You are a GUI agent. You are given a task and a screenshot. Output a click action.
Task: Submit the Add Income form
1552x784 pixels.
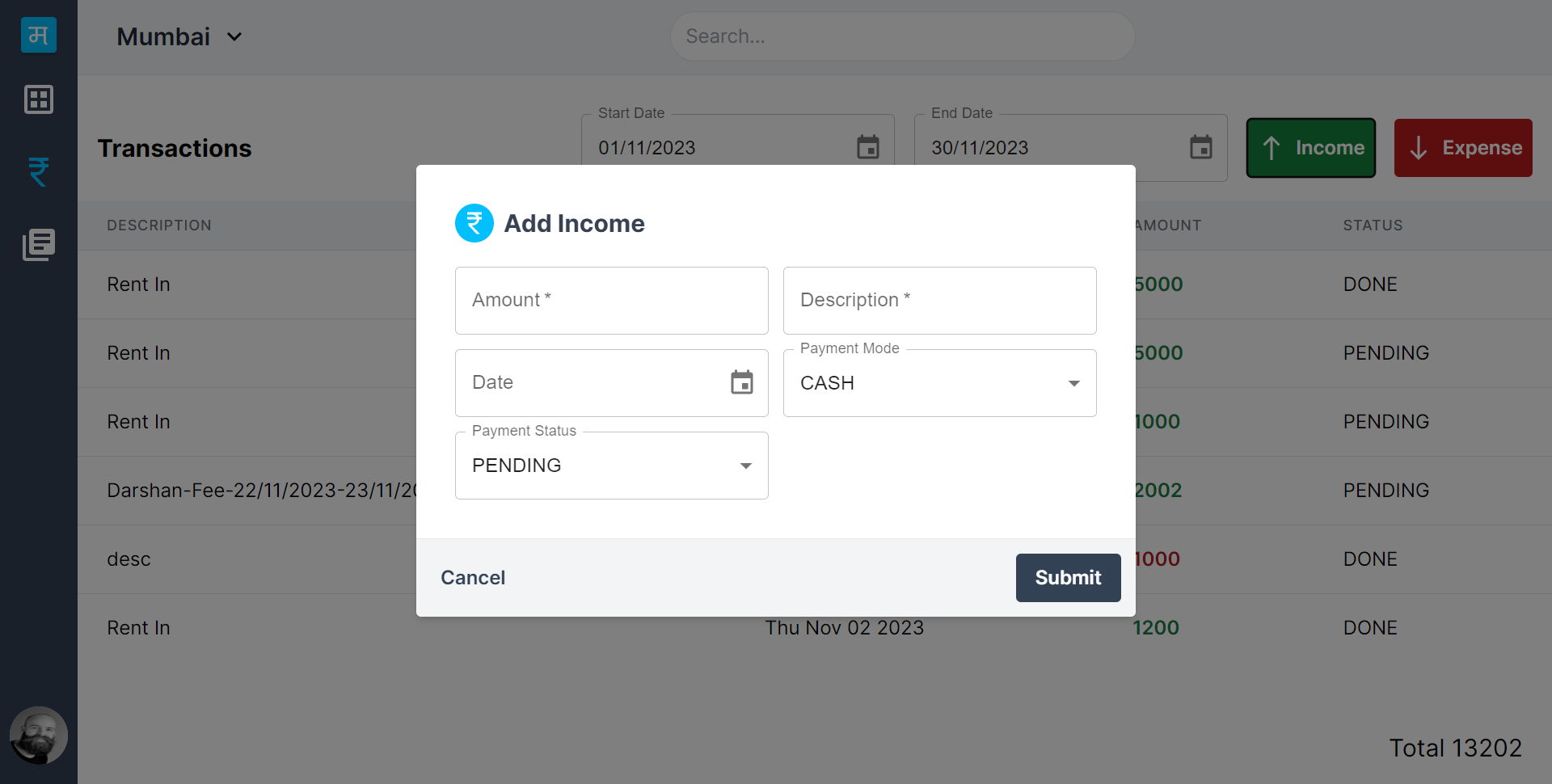click(1069, 578)
